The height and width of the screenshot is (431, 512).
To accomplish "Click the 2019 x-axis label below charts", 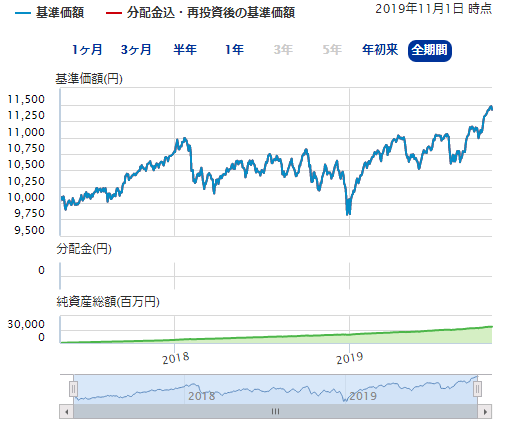I will pyautogui.click(x=349, y=358).
